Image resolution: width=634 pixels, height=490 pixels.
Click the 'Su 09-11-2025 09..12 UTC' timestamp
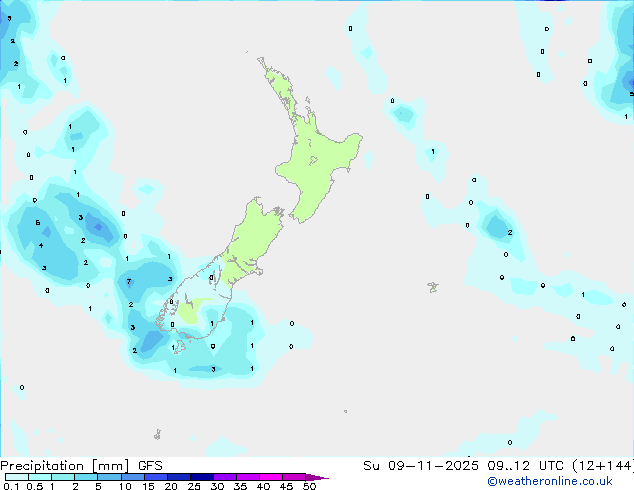coord(463,465)
